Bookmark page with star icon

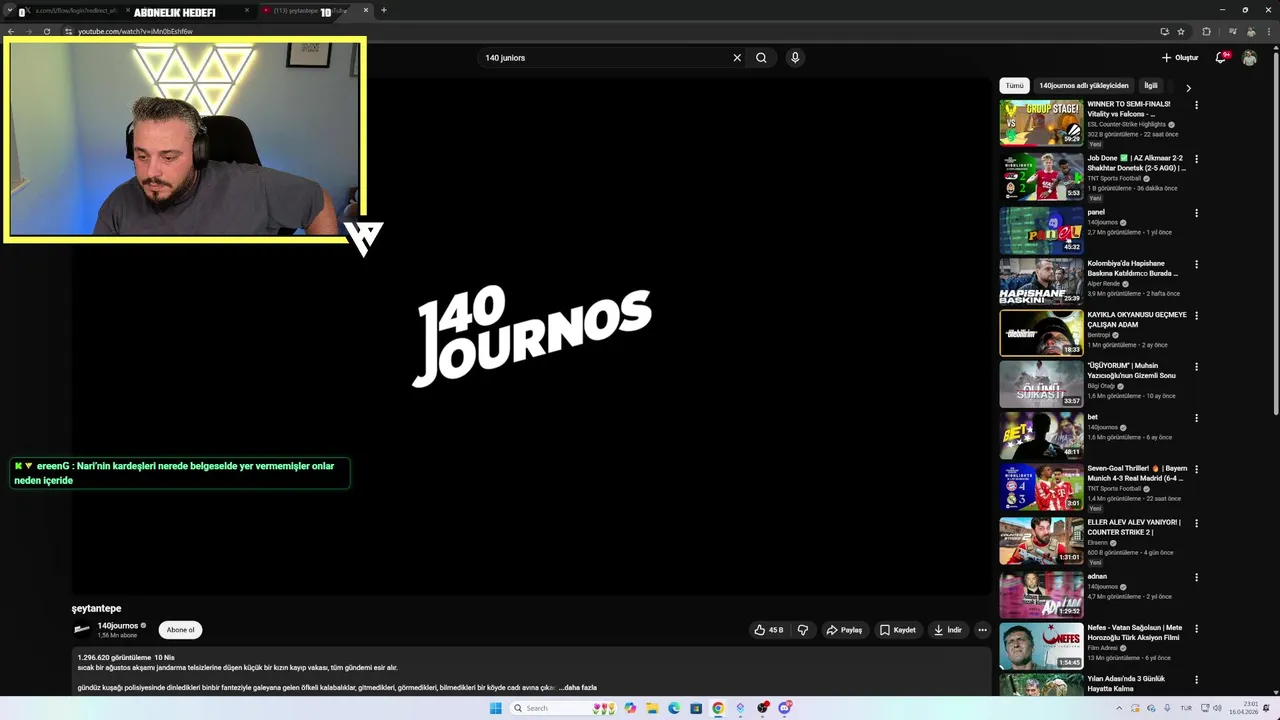coord(1181,31)
